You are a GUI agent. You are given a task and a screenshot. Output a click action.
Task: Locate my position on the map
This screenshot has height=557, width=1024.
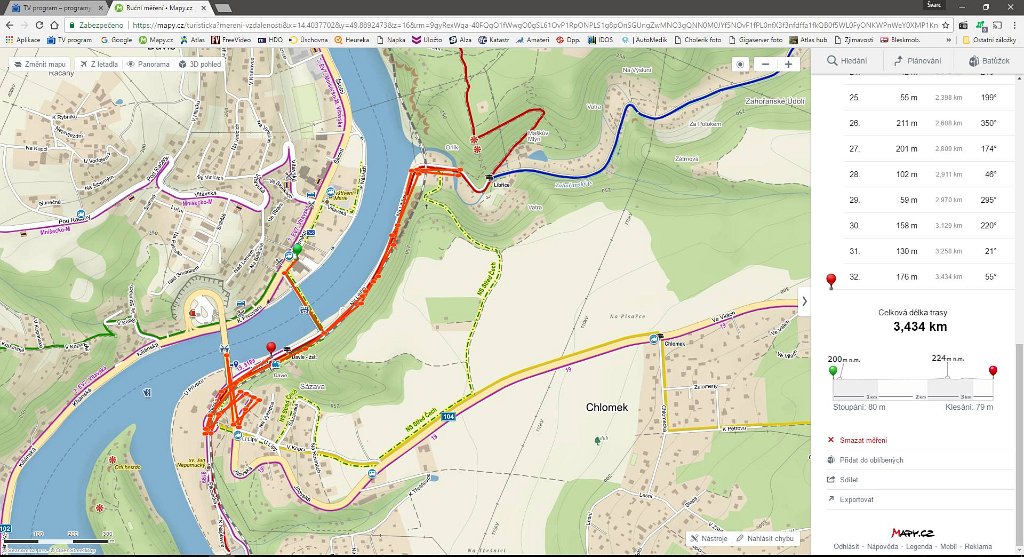(x=740, y=64)
